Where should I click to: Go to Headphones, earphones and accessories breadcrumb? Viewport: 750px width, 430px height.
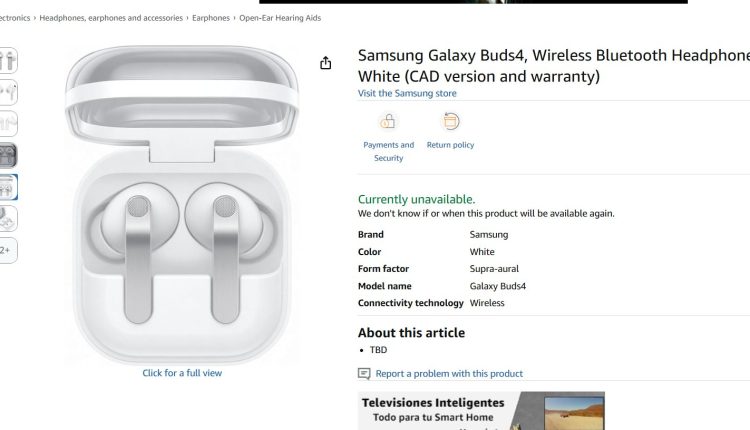111,18
